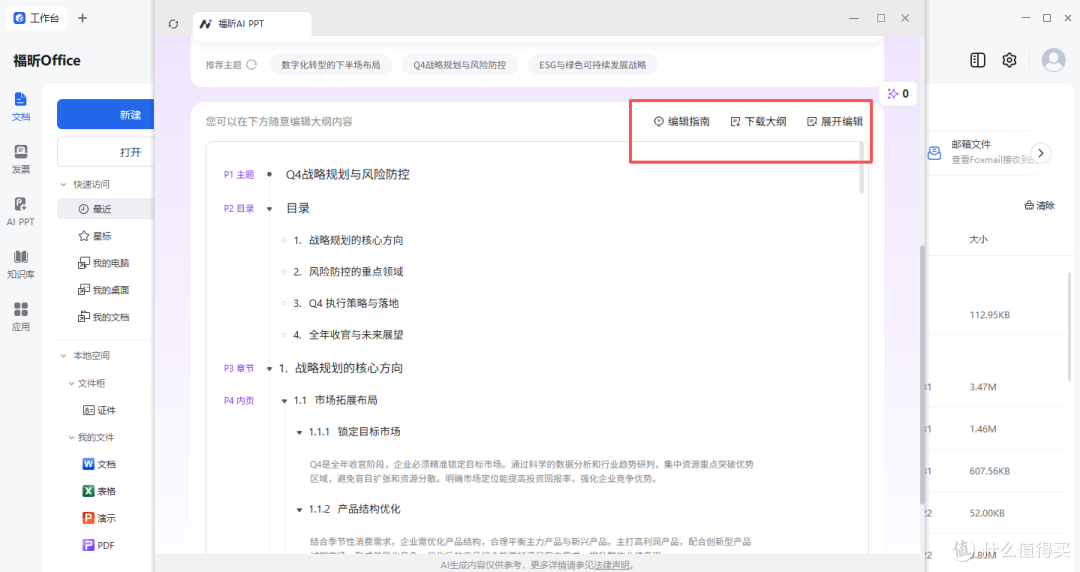
Task: Select outline entry Q4 执行策略与落地
Action: click(353, 303)
